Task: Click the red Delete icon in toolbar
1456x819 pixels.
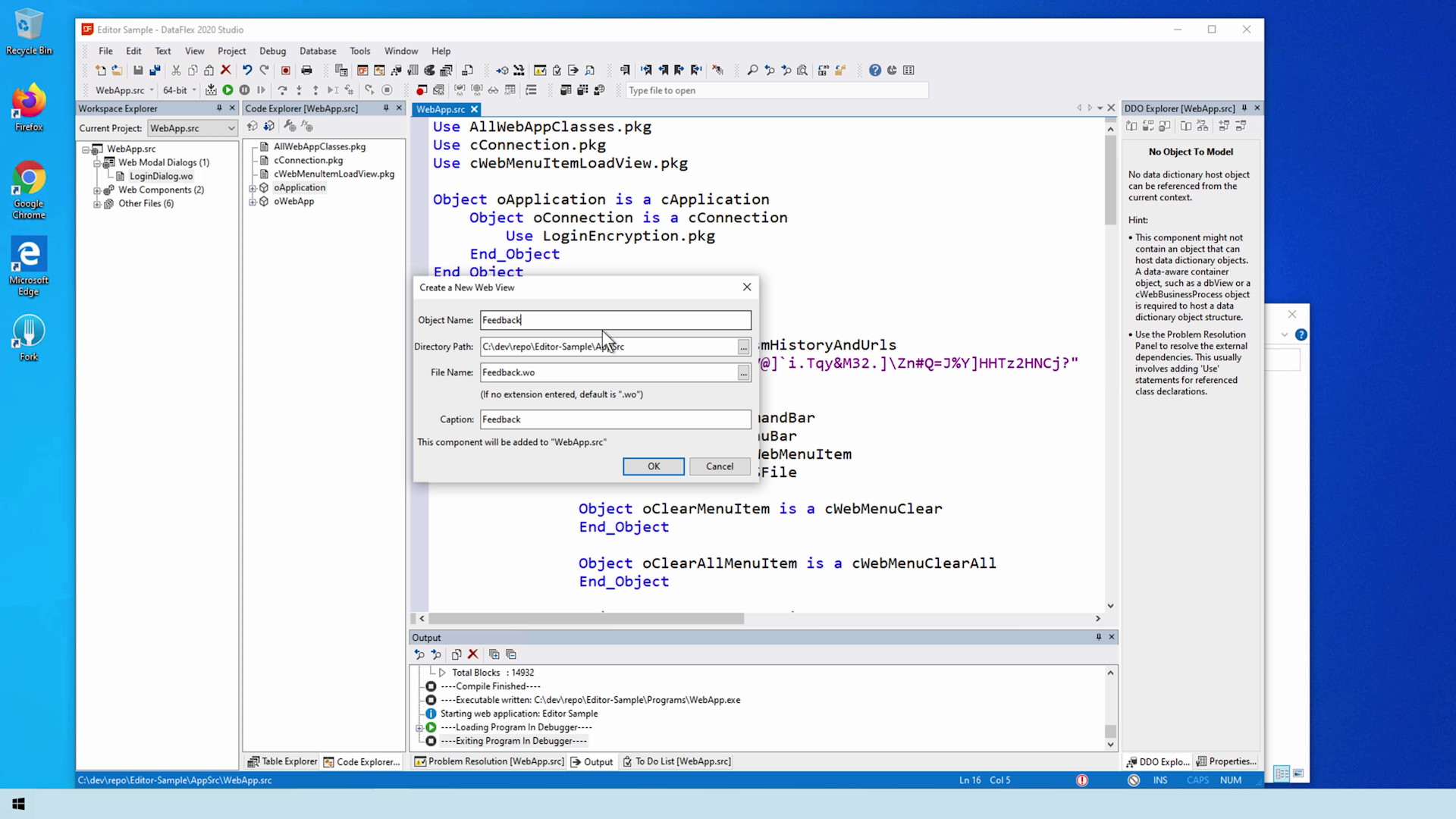Action: click(225, 71)
